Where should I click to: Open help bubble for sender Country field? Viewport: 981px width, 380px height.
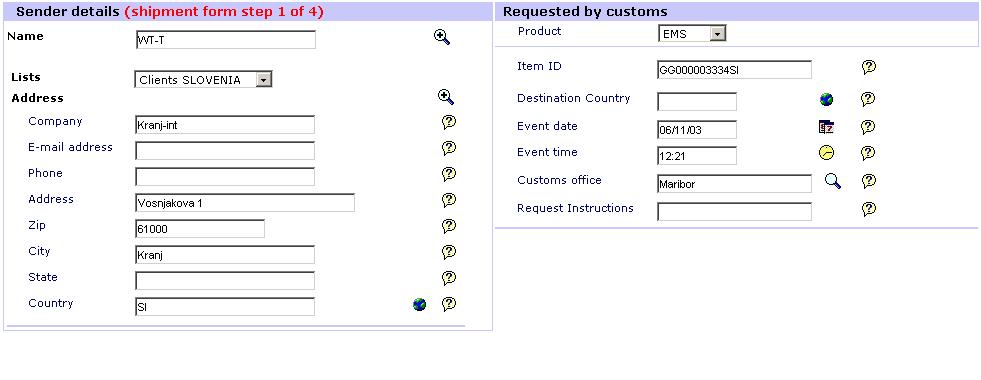click(449, 304)
